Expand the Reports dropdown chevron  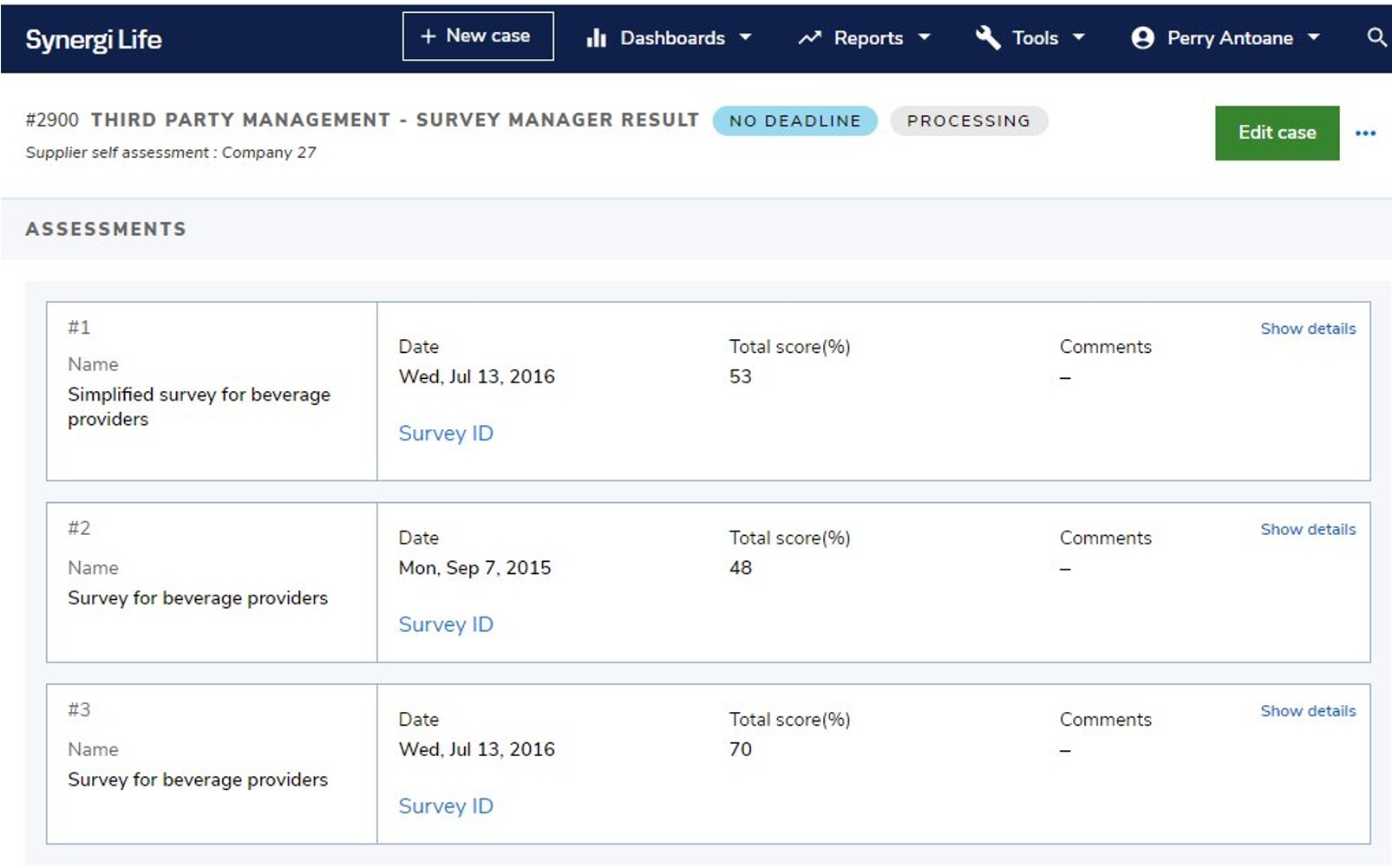926,37
